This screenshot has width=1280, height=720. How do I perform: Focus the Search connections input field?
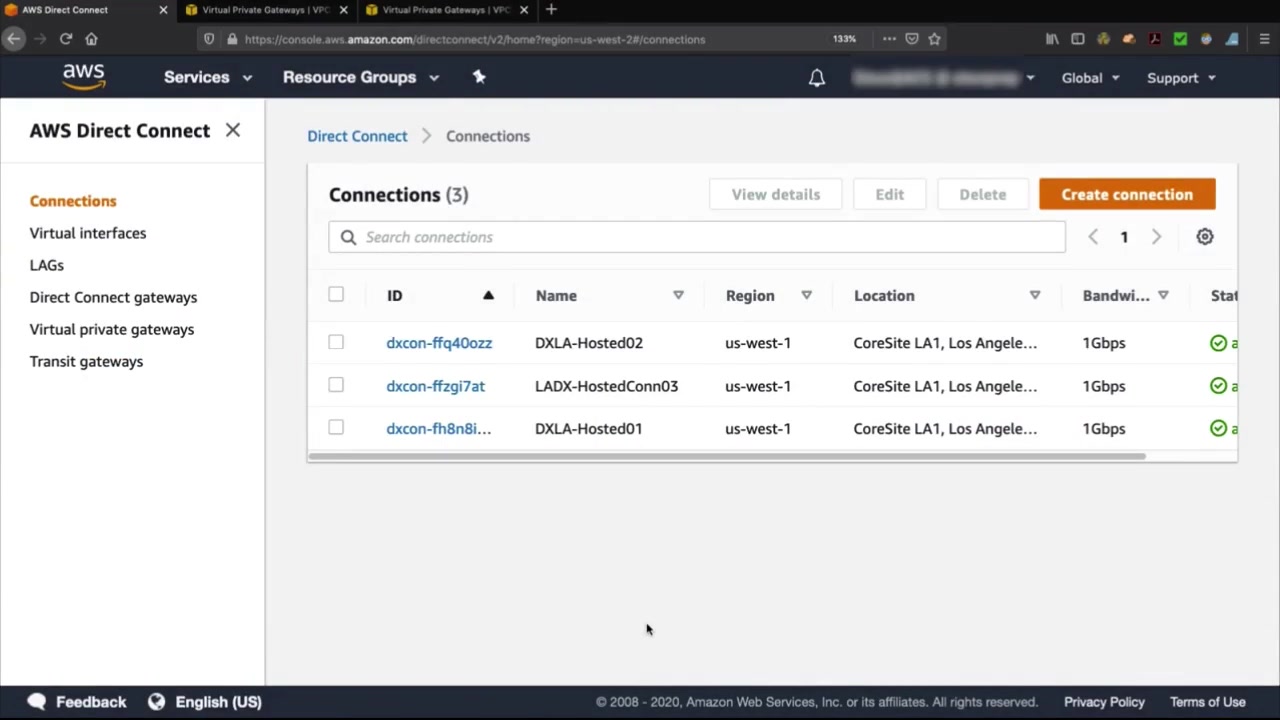pyautogui.click(x=697, y=237)
